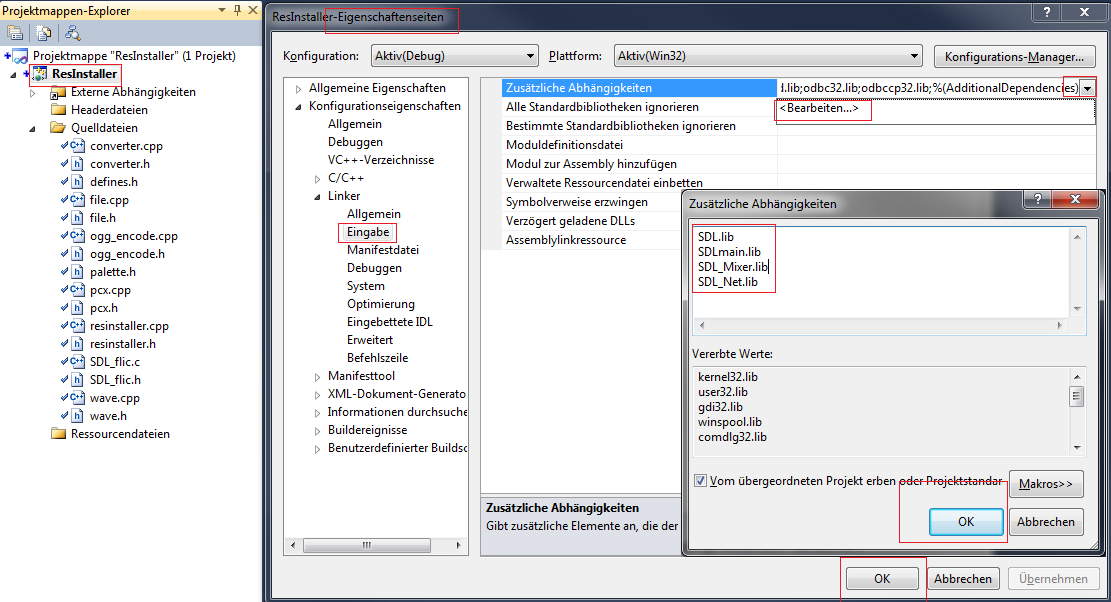Open the Plattform dropdown

coord(766,56)
